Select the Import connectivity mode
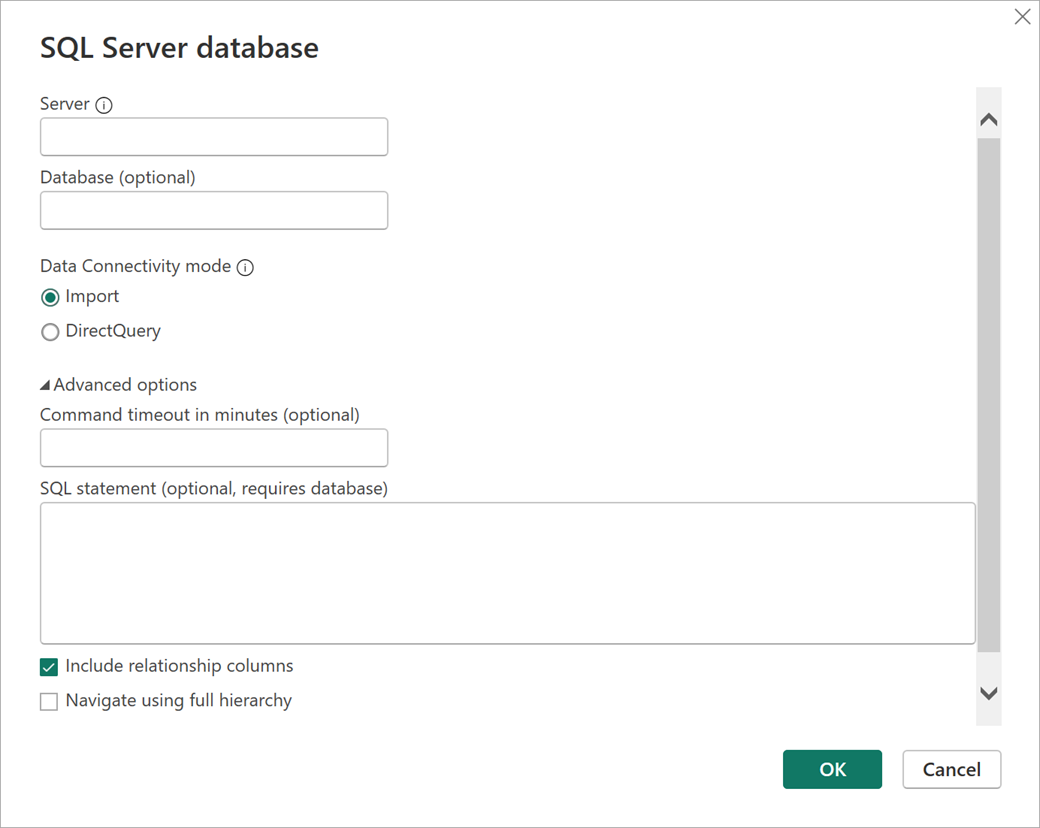 [50, 297]
